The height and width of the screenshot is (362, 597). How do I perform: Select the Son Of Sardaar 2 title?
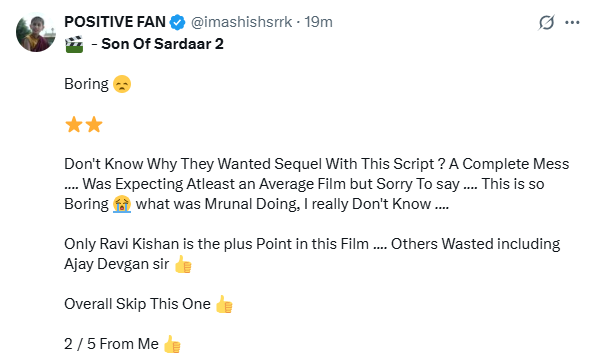pos(162,44)
